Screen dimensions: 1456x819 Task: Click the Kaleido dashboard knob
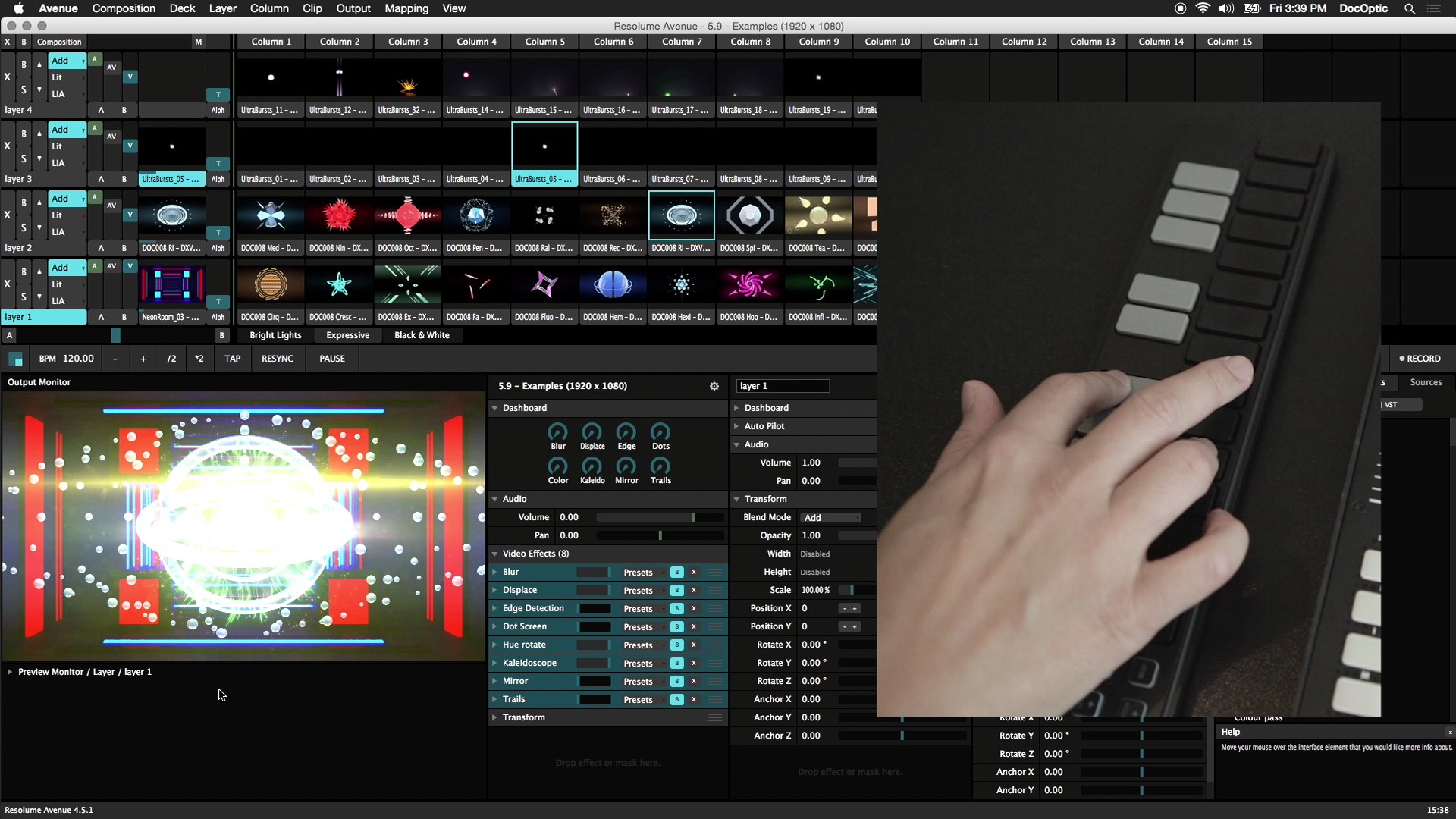tap(591, 466)
